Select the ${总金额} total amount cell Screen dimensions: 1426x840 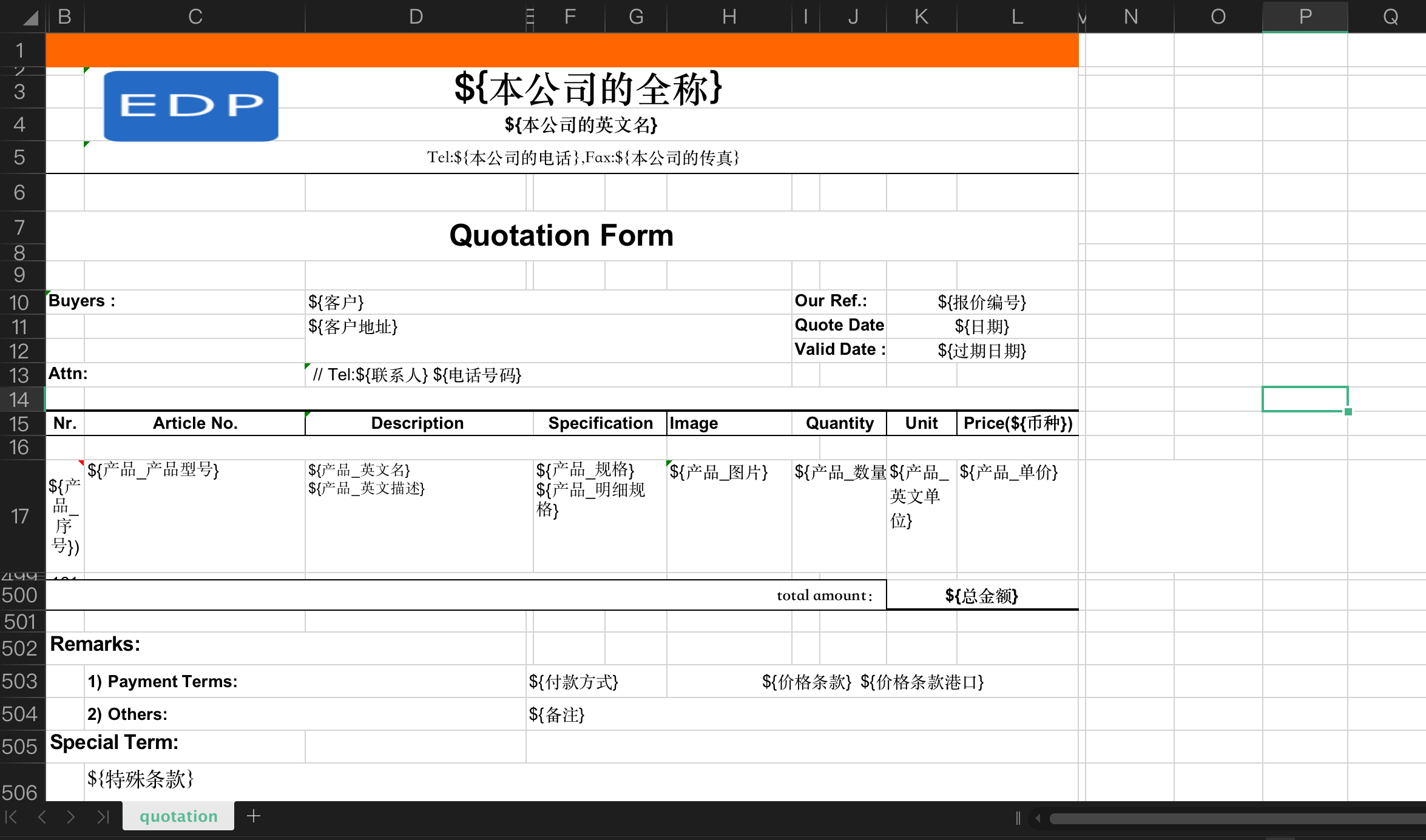(981, 596)
